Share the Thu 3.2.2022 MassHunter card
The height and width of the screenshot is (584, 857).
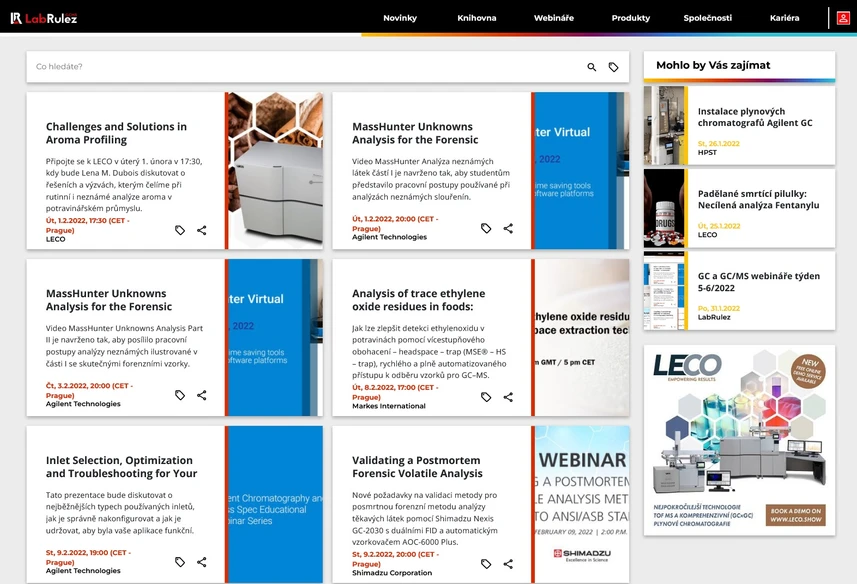pos(202,394)
